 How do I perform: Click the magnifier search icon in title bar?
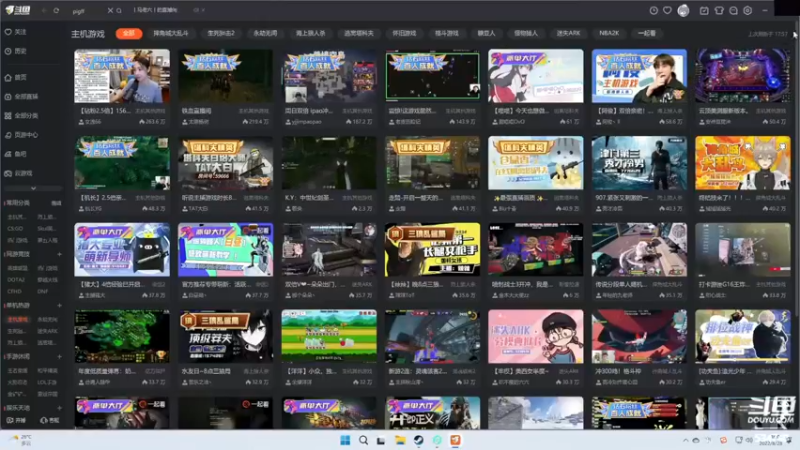[x=119, y=10]
